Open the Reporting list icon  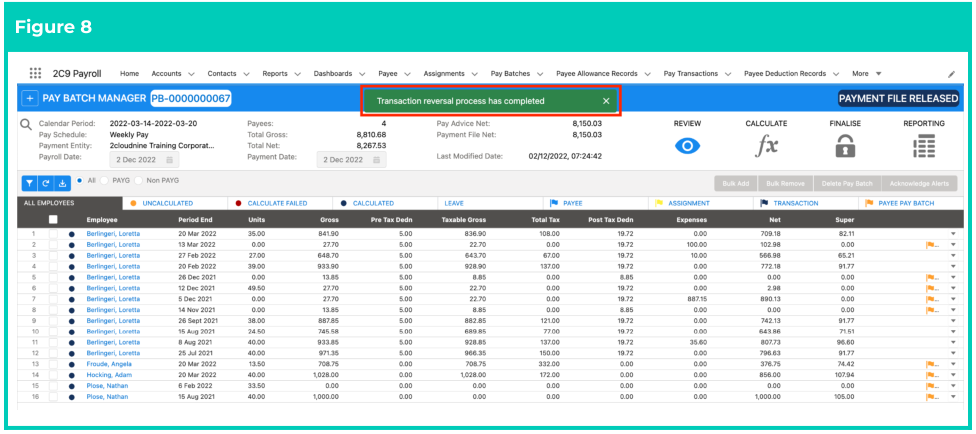(924, 146)
